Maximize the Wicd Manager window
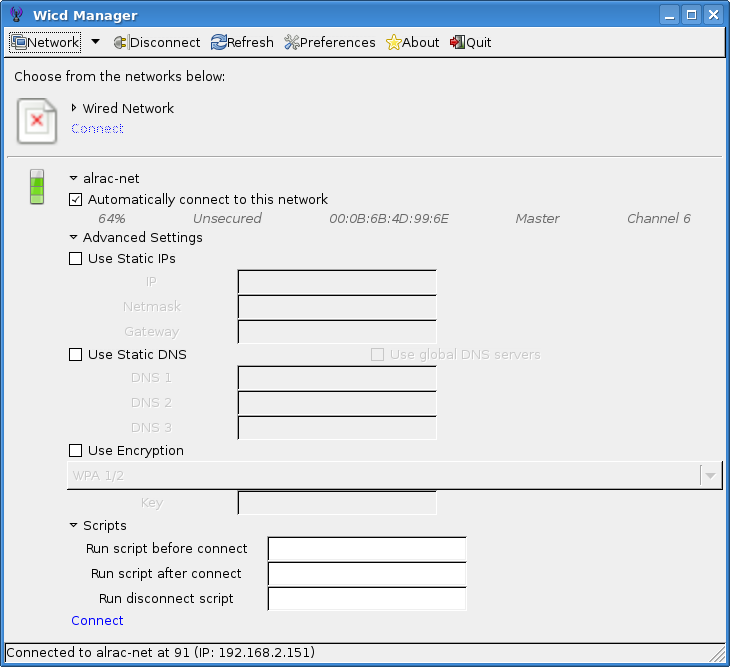The width and height of the screenshot is (730, 667). click(691, 15)
